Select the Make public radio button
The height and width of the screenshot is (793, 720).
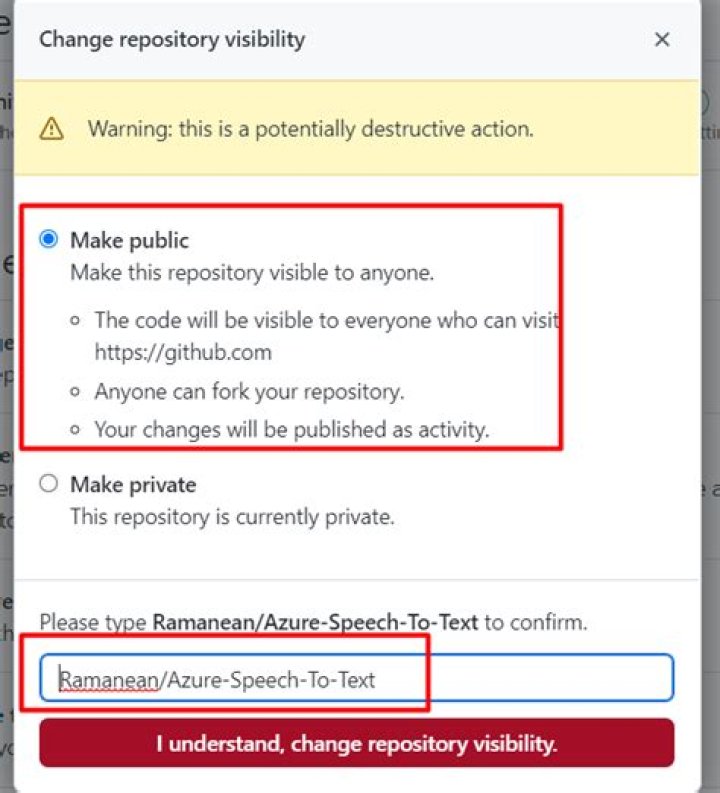click(x=48, y=240)
